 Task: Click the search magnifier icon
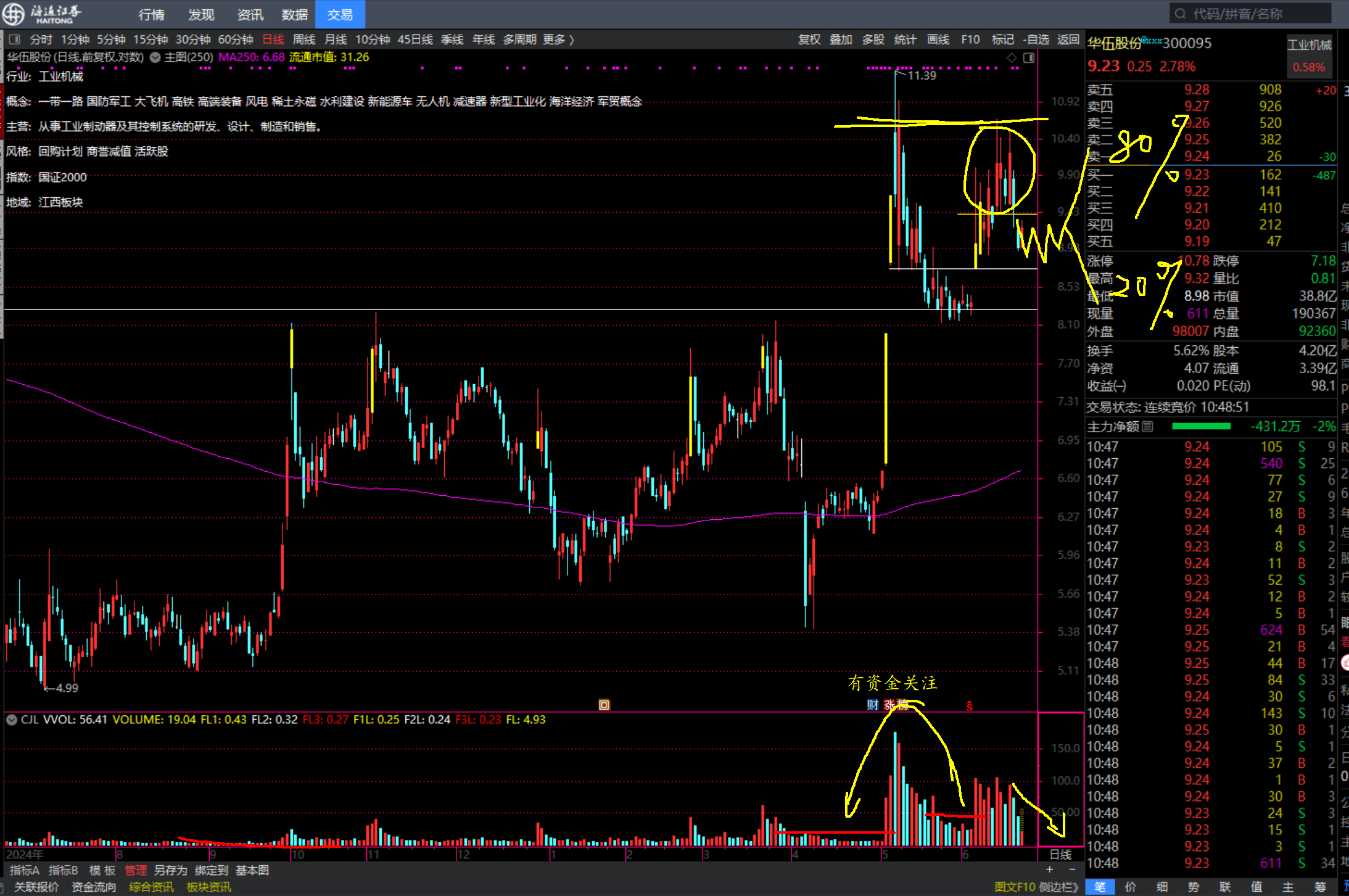click(x=1180, y=14)
